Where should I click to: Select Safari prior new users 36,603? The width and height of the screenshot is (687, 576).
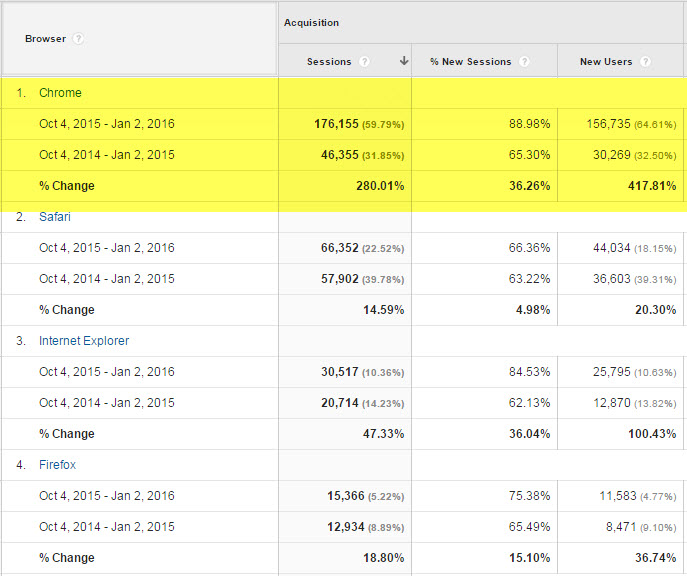612,279
